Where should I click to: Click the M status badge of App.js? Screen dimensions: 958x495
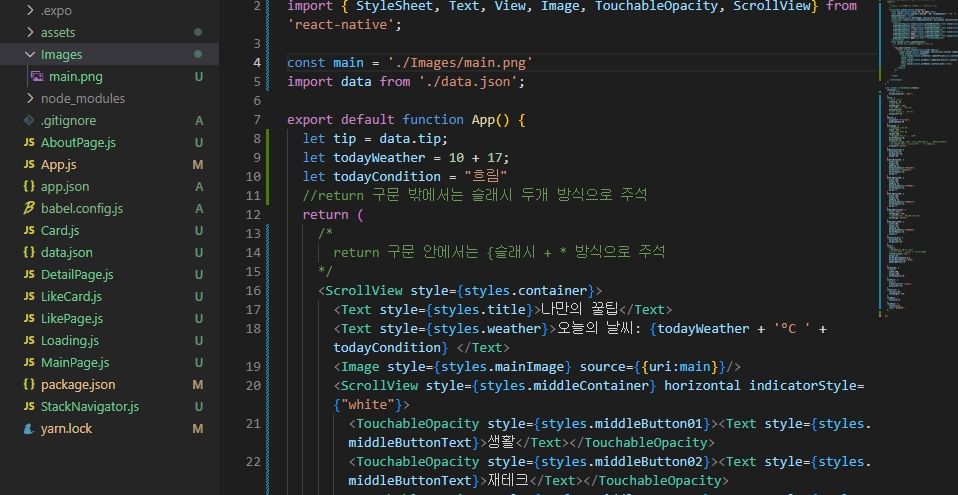(198, 164)
